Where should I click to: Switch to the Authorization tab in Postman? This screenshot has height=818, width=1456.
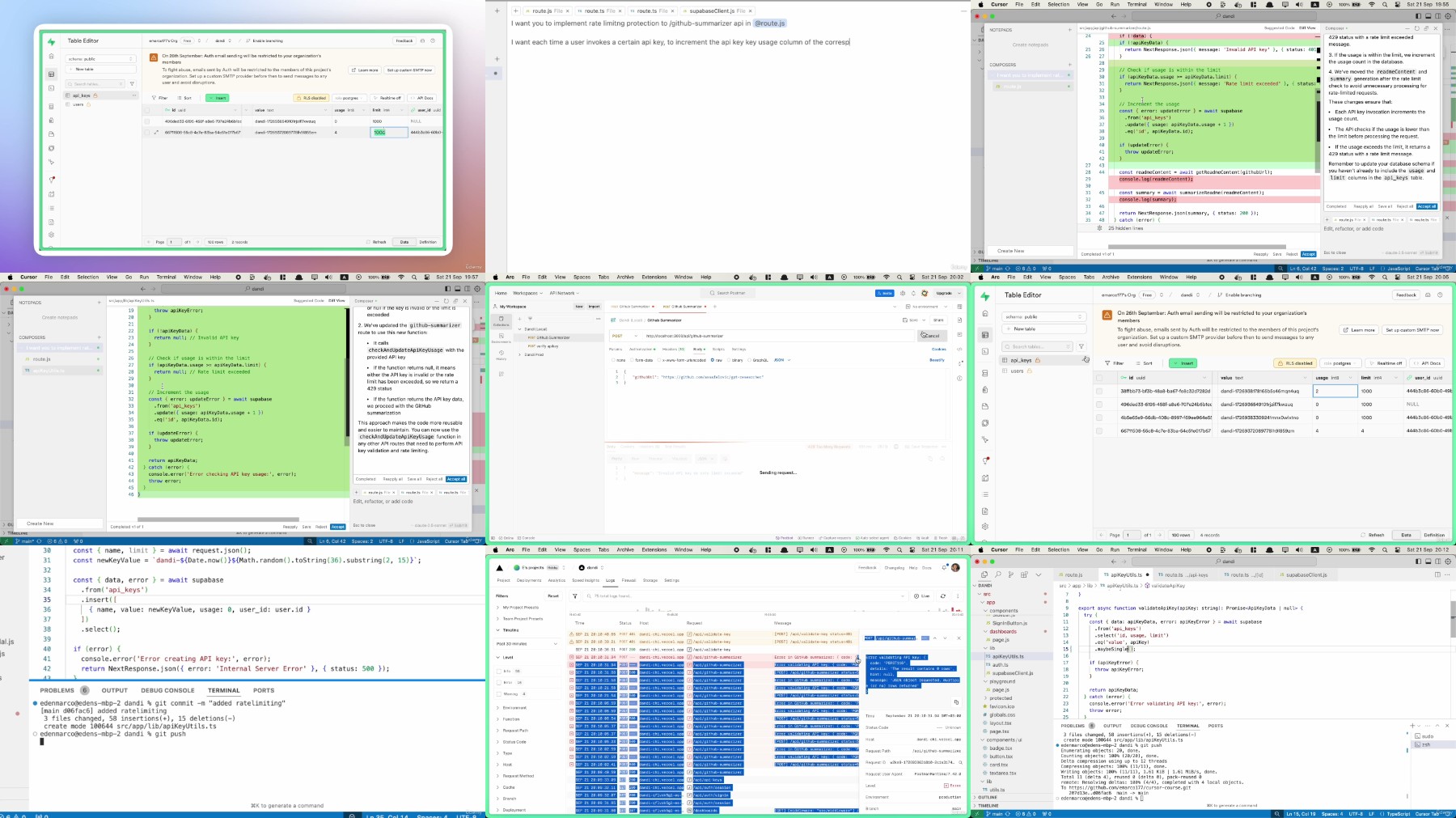(642, 349)
